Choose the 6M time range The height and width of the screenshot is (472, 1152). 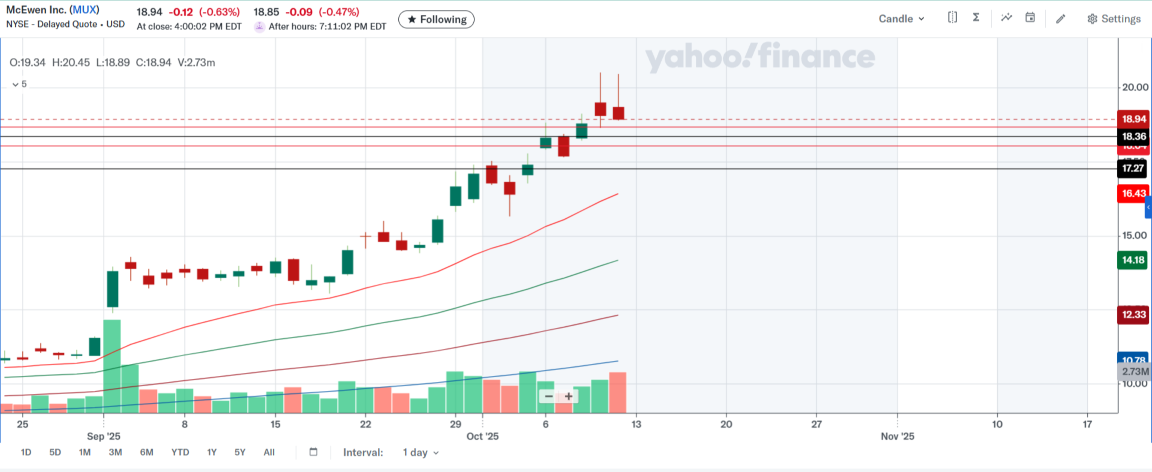[146, 452]
